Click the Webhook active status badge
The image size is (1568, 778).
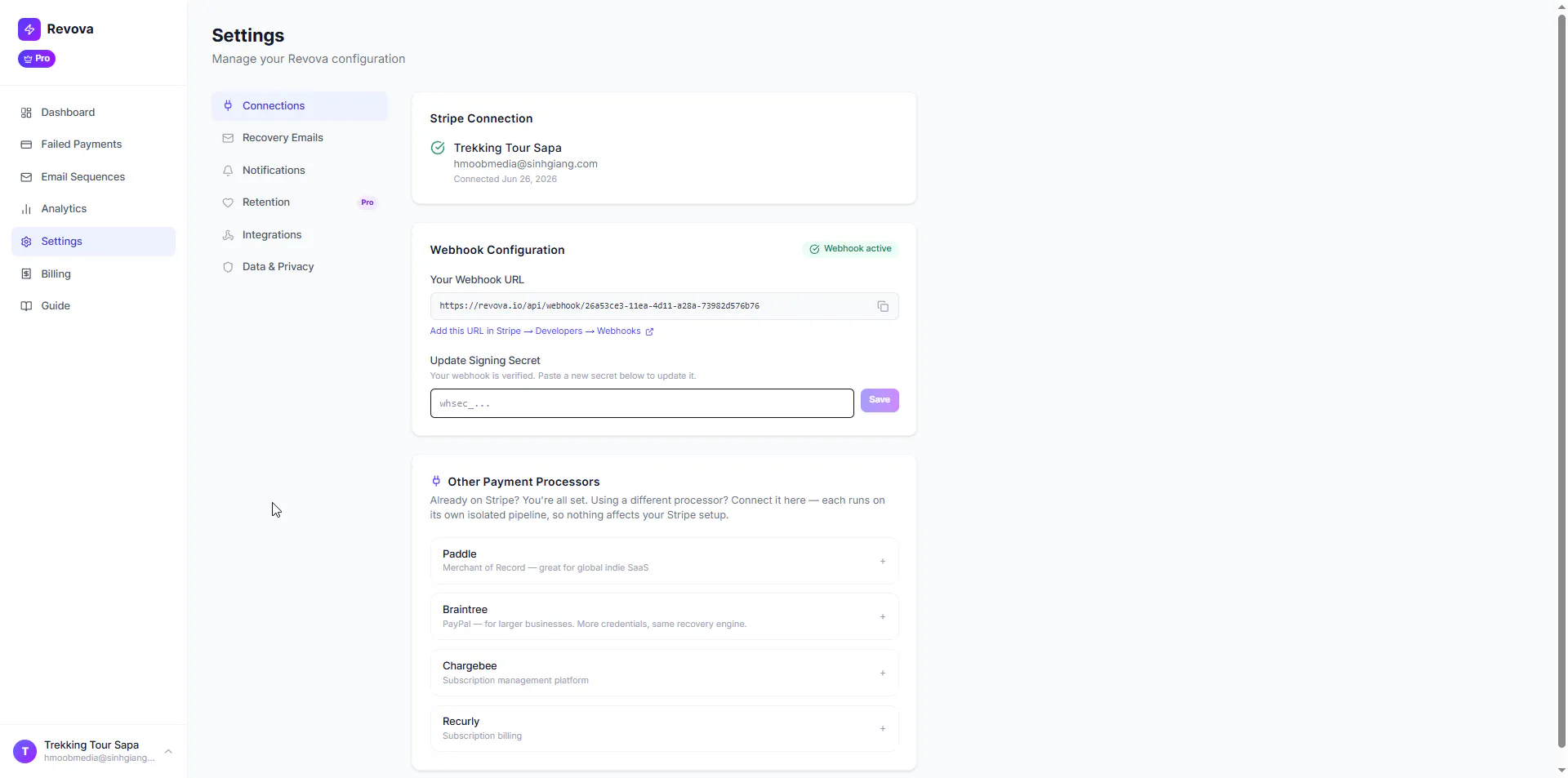(850, 249)
